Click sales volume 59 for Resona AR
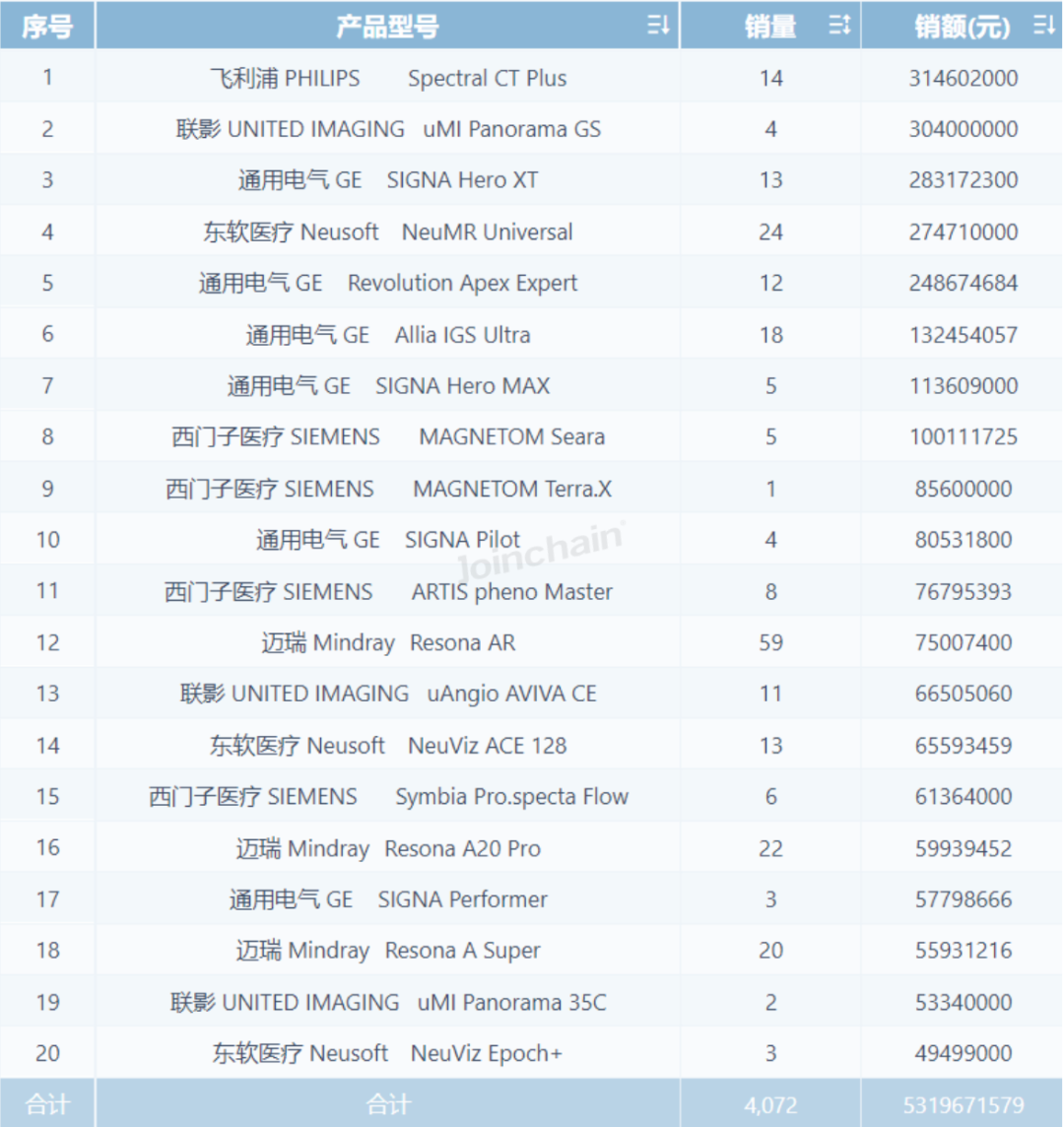Screen dimensions: 1064x1127 pos(770,642)
